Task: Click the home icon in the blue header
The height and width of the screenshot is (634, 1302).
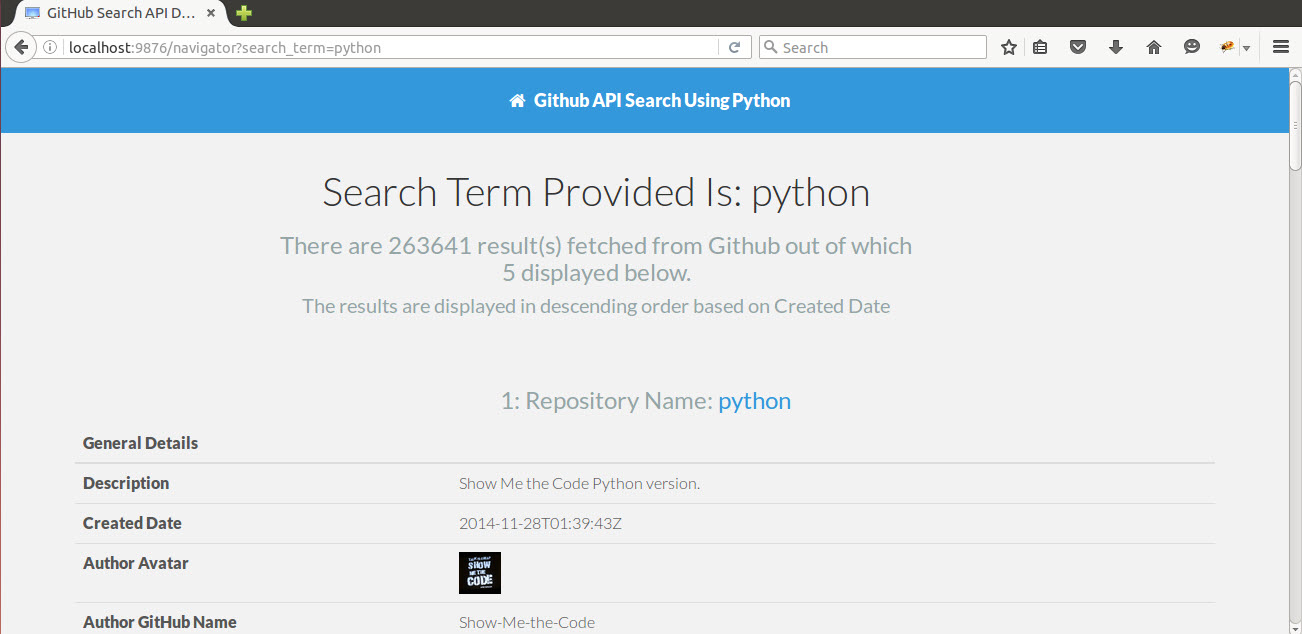Action: point(517,100)
